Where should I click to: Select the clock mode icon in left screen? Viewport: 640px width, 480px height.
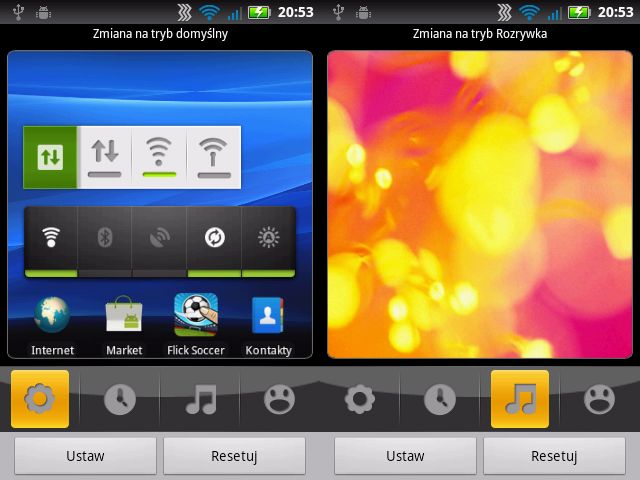tap(120, 399)
